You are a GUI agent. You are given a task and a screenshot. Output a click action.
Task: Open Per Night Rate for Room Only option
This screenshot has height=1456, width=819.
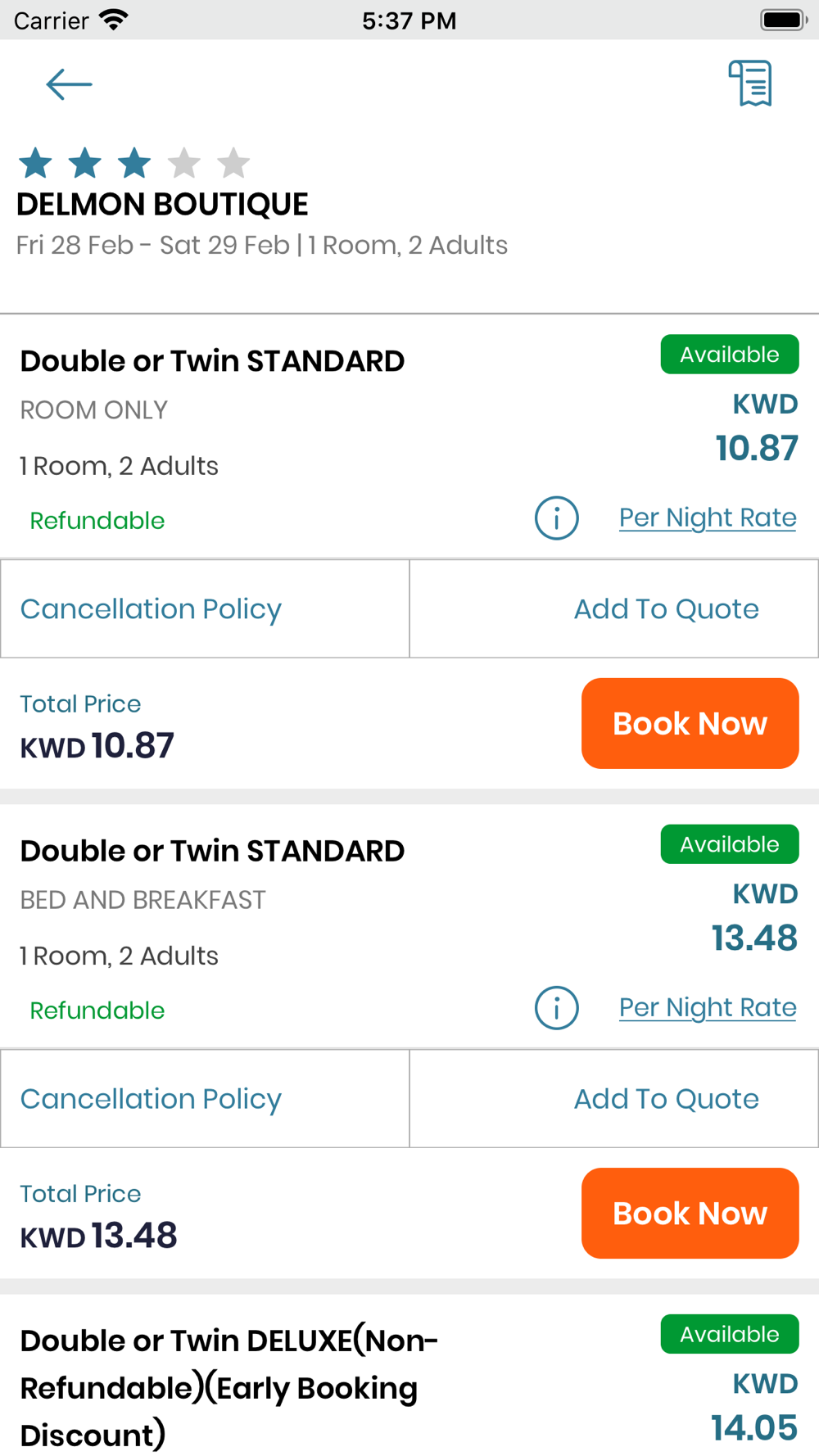pyautogui.click(x=708, y=518)
